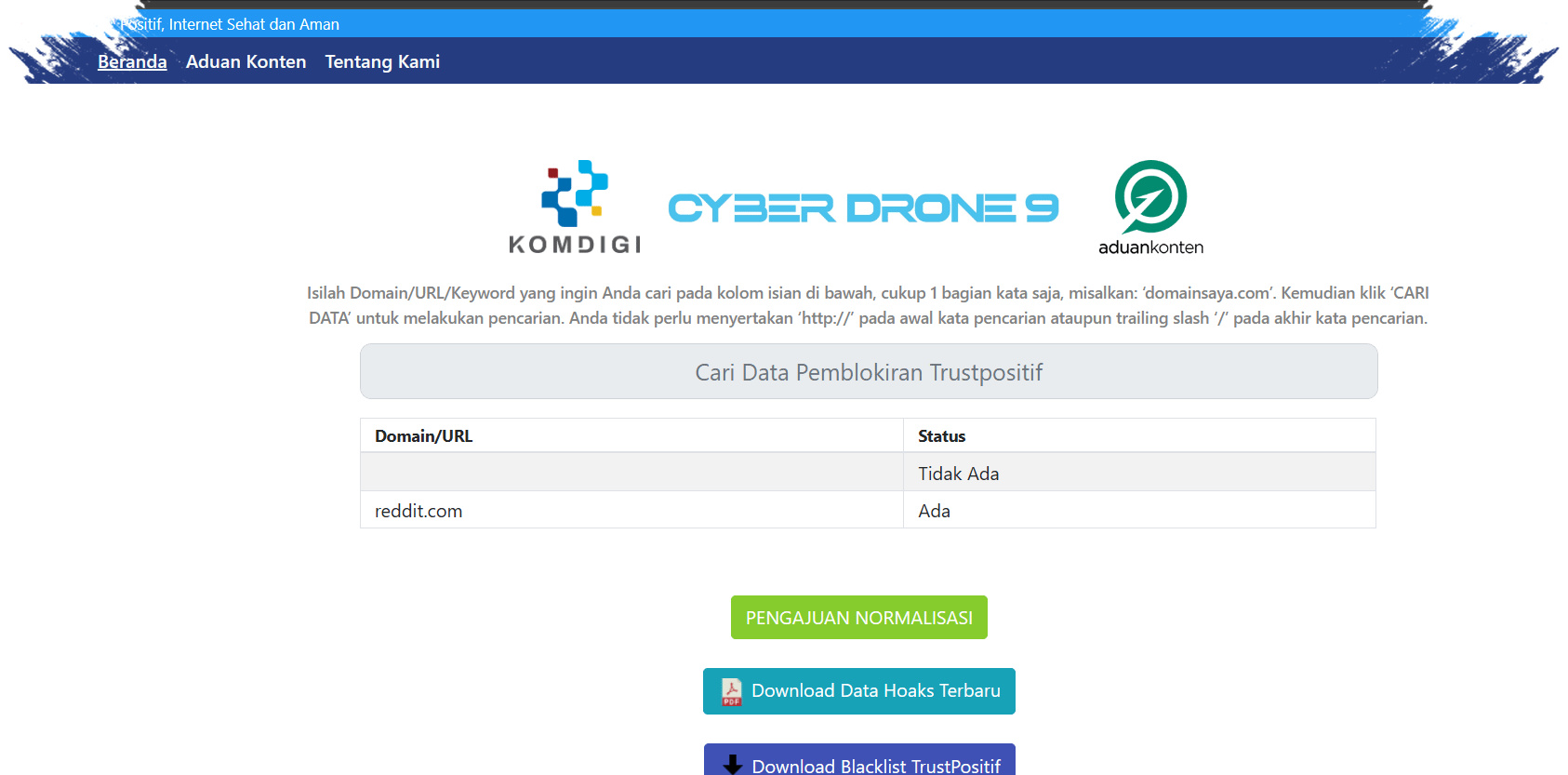Focus the Cari Data Pemblokiran Trustpositif field
This screenshot has width=1568, height=775.
(869, 371)
